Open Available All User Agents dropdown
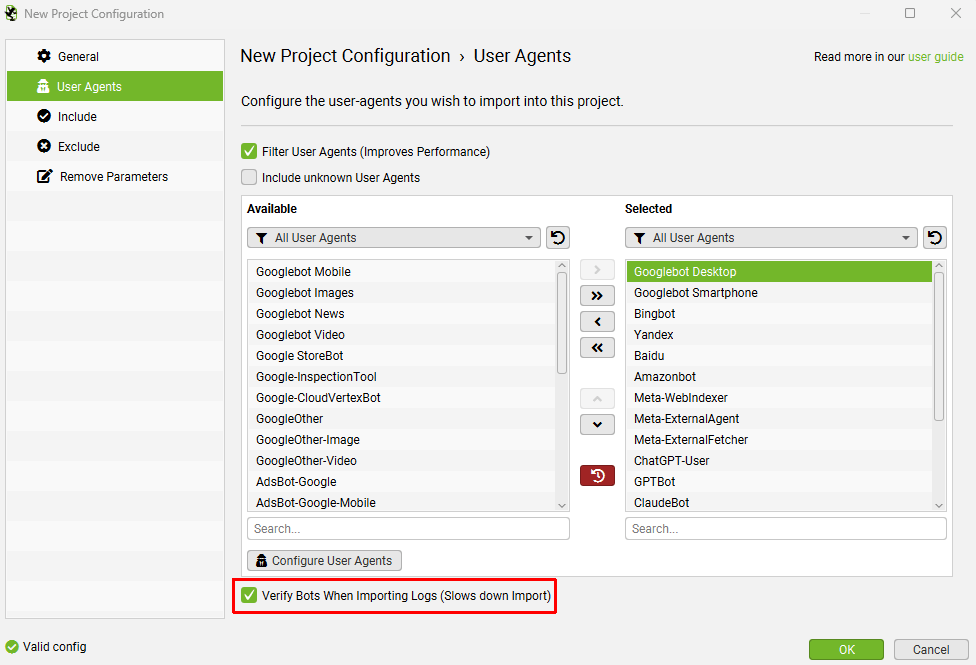 (394, 238)
